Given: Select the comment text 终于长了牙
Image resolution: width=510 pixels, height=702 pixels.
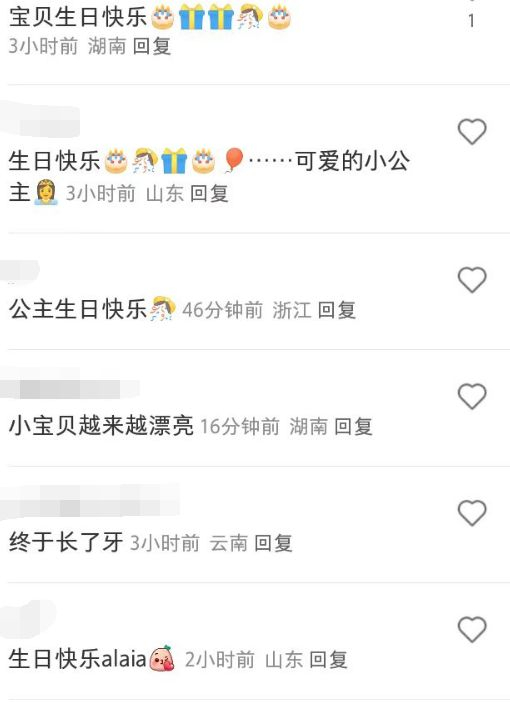Looking at the screenshot, I should [66, 542].
